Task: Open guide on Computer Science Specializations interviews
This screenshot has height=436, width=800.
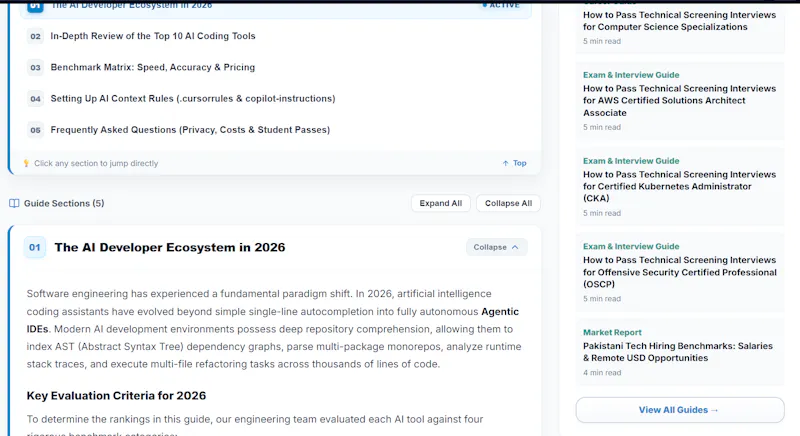Action: pyautogui.click(x=679, y=21)
